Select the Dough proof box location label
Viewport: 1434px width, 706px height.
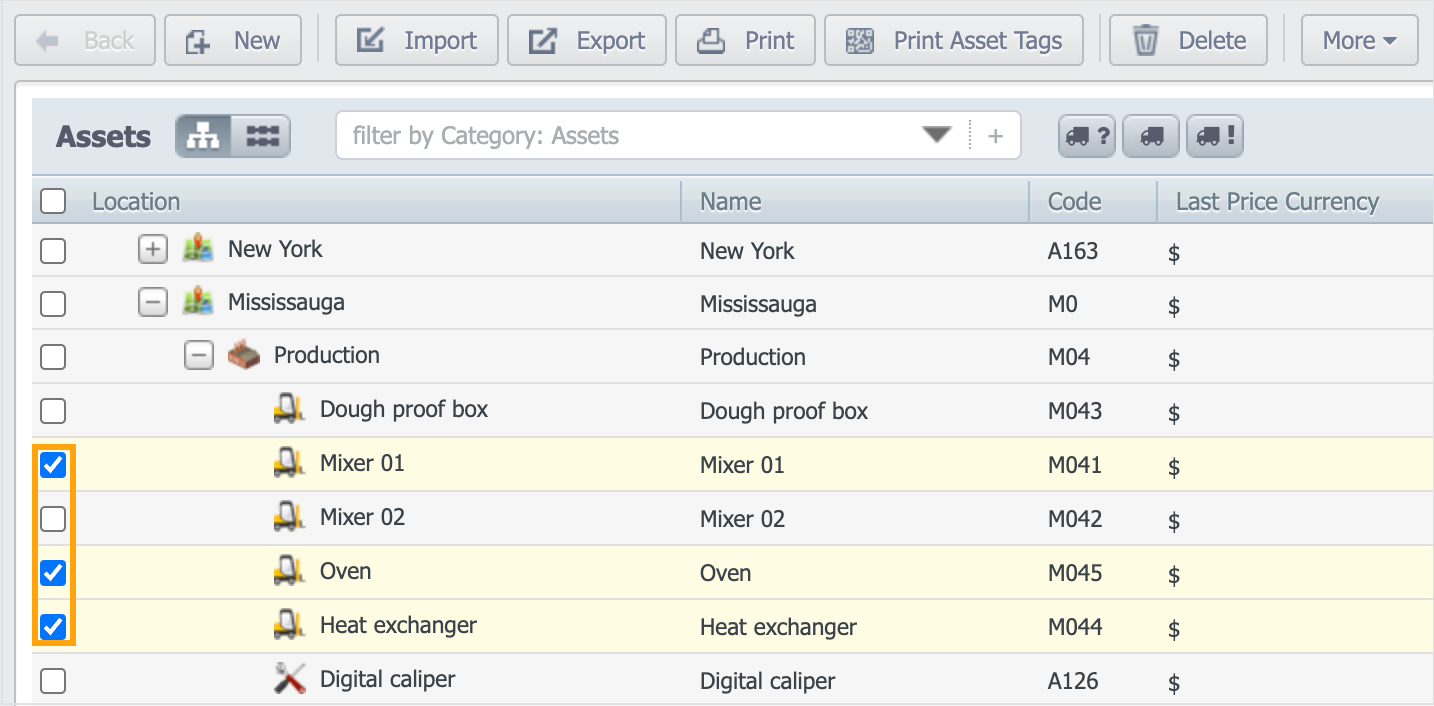coord(404,409)
